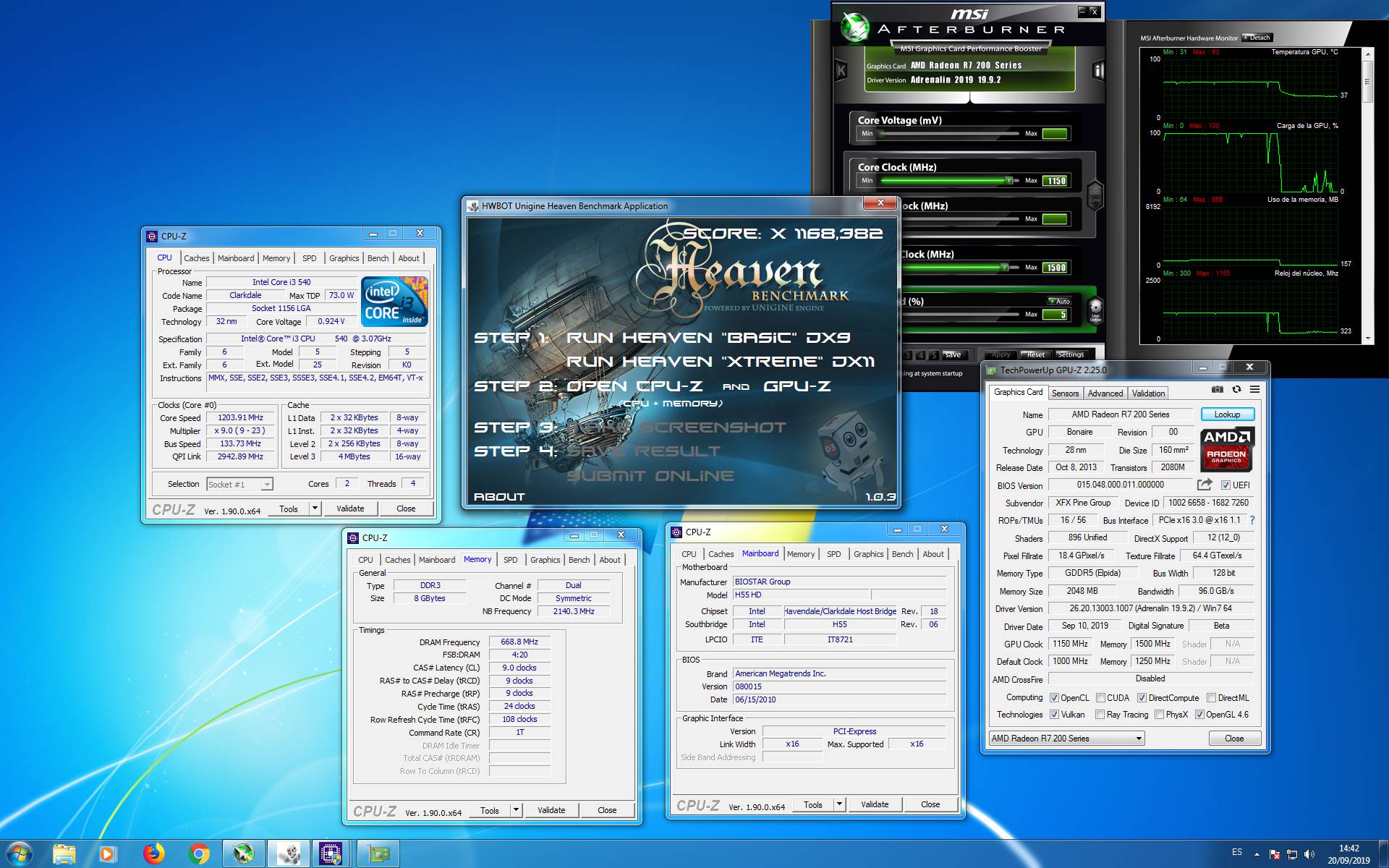Switch to Advanced tab in GPU-Z
This screenshot has width=1389, height=868.
click(1105, 393)
